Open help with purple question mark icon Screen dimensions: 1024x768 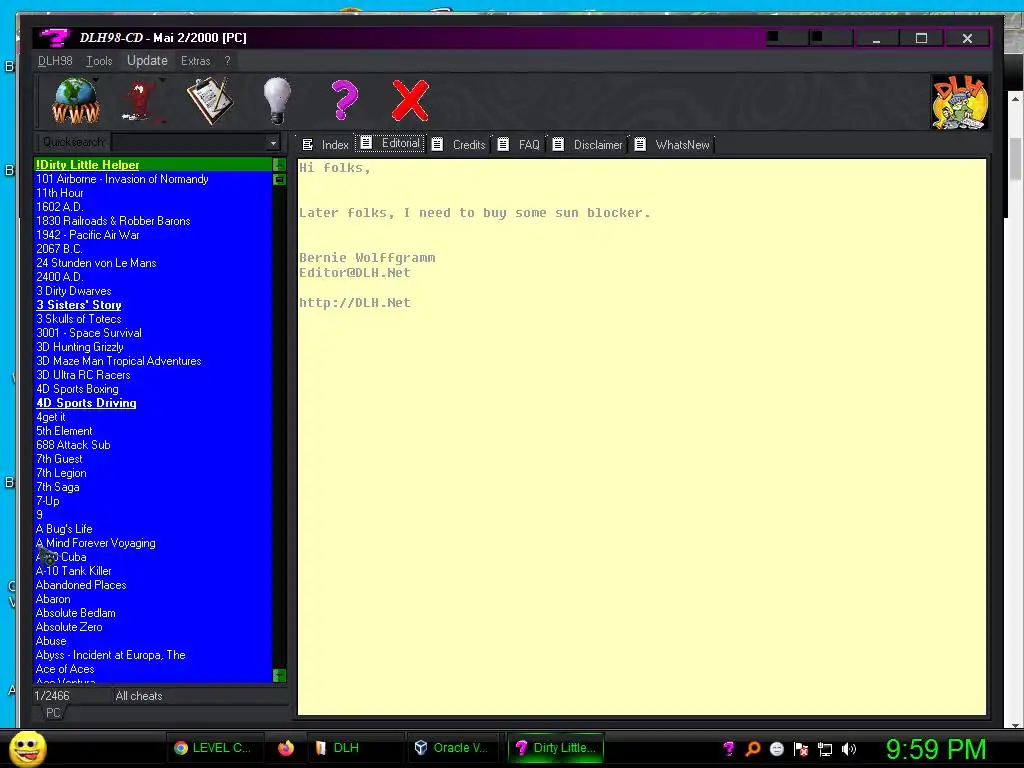point(344,100)
